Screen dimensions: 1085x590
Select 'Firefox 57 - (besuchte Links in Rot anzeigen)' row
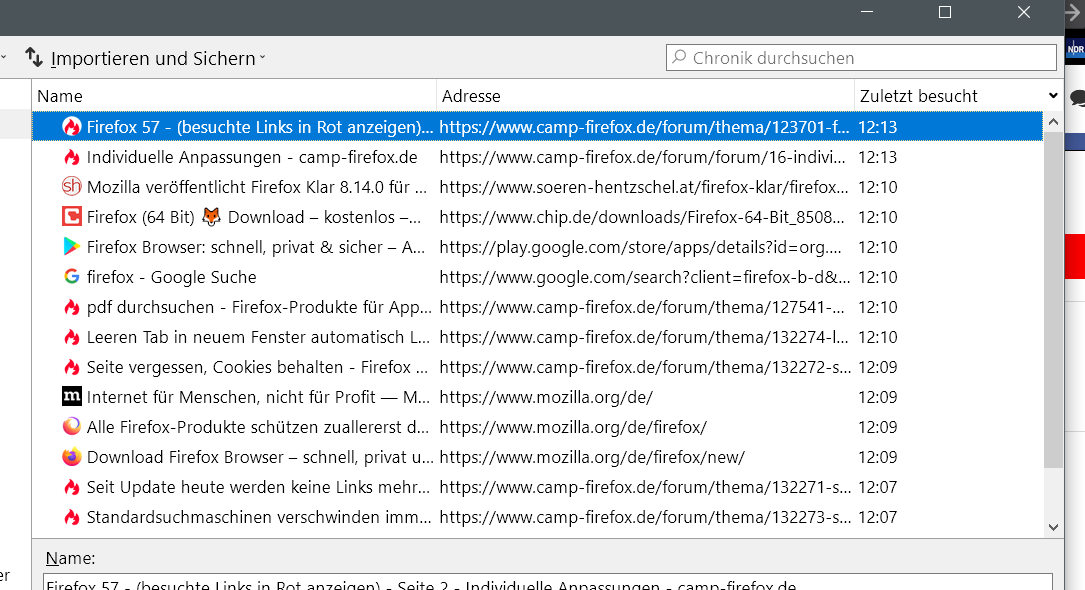coord(537,127)
